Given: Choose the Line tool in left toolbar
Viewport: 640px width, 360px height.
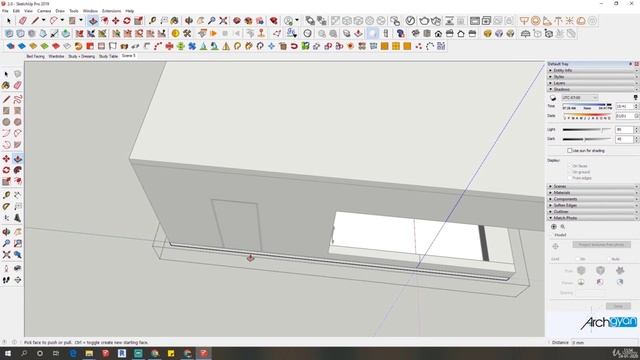Looking at the screenshot, I should pos(6,99).
